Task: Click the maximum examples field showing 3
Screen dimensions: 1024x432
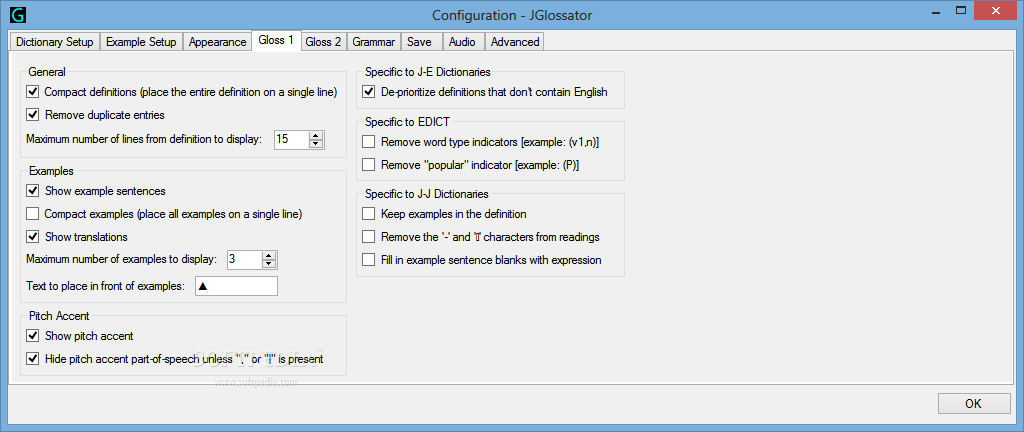Action: point(245,260)
